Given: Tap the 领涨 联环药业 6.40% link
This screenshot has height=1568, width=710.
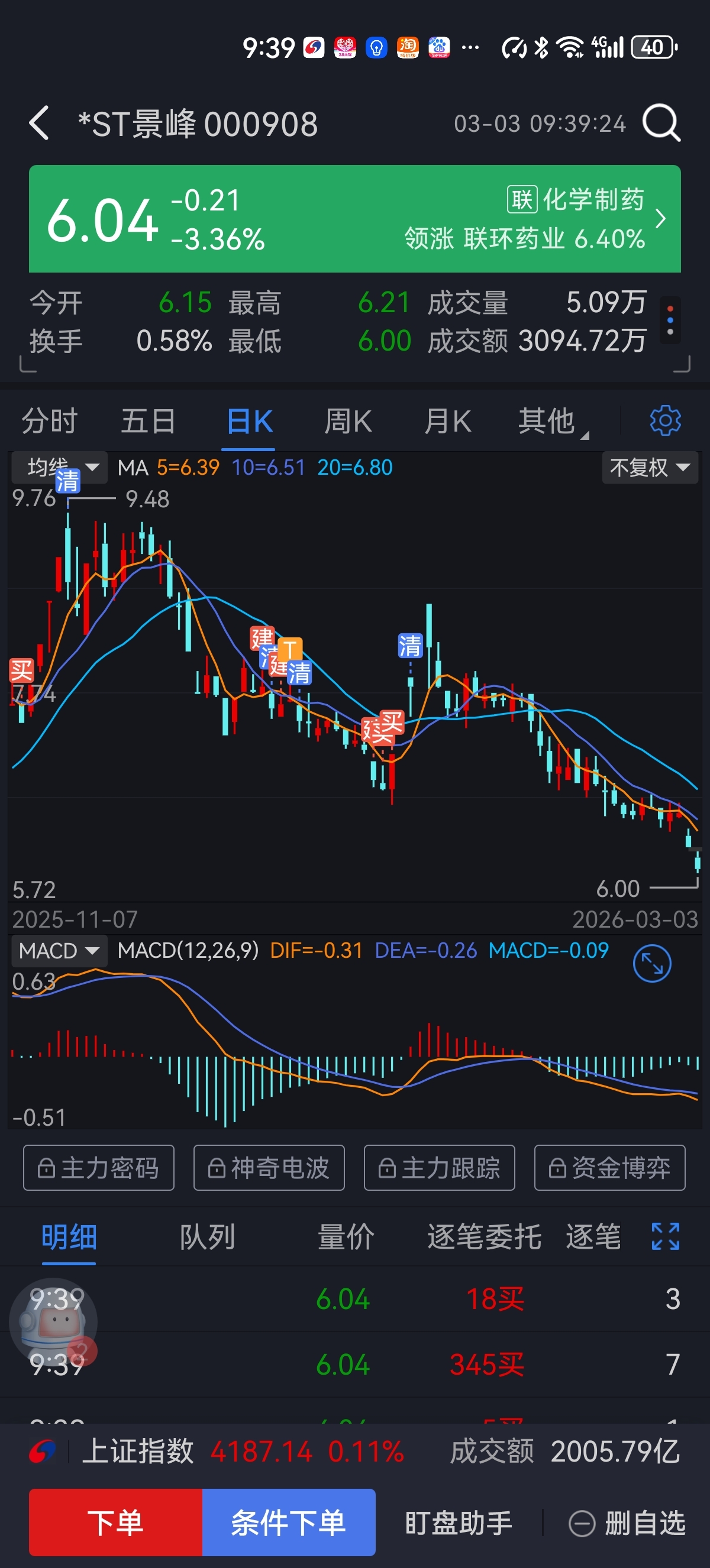Looking at the screenshot, I should point(524,239).
